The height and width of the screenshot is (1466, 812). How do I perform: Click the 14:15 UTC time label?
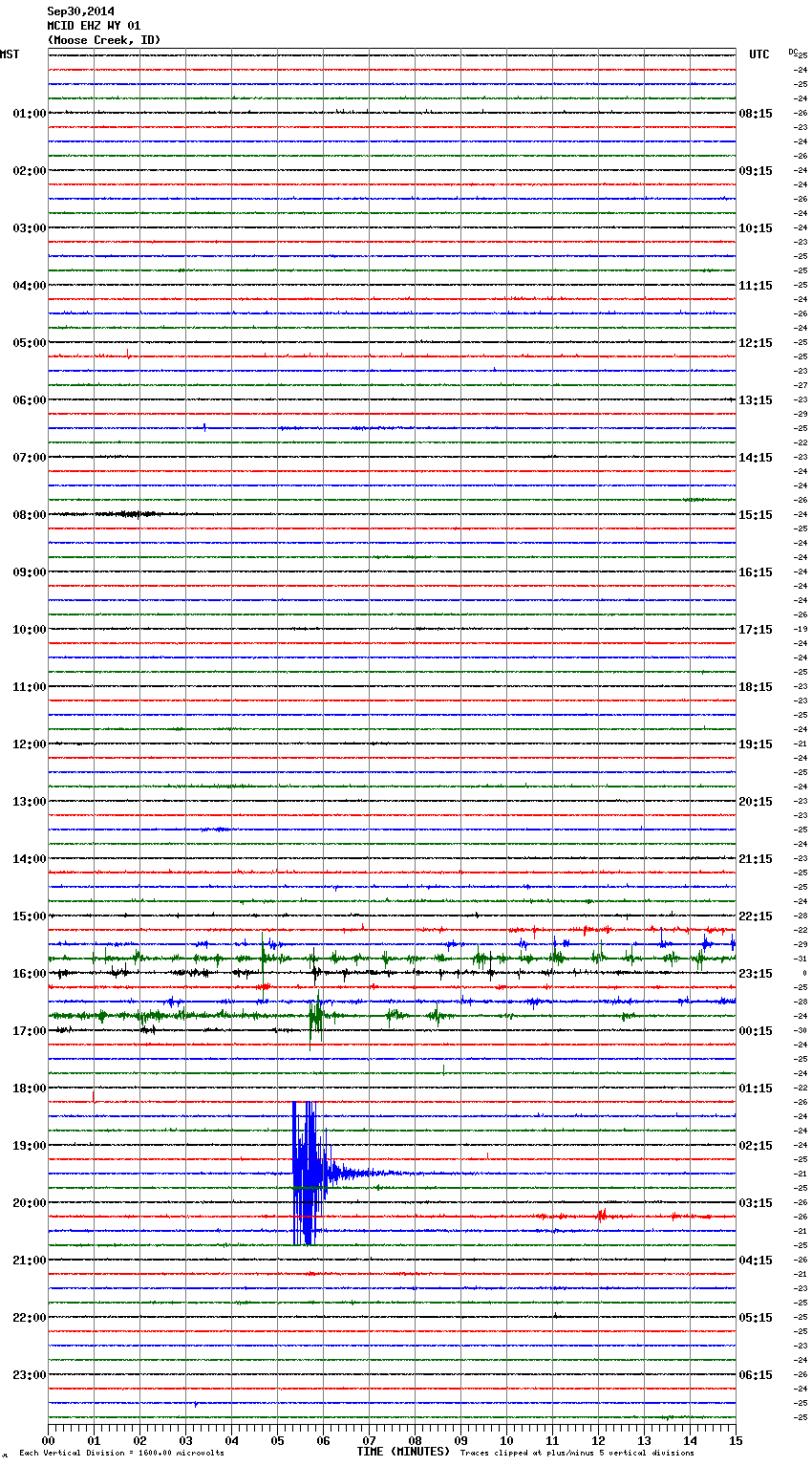coord(756,458)
